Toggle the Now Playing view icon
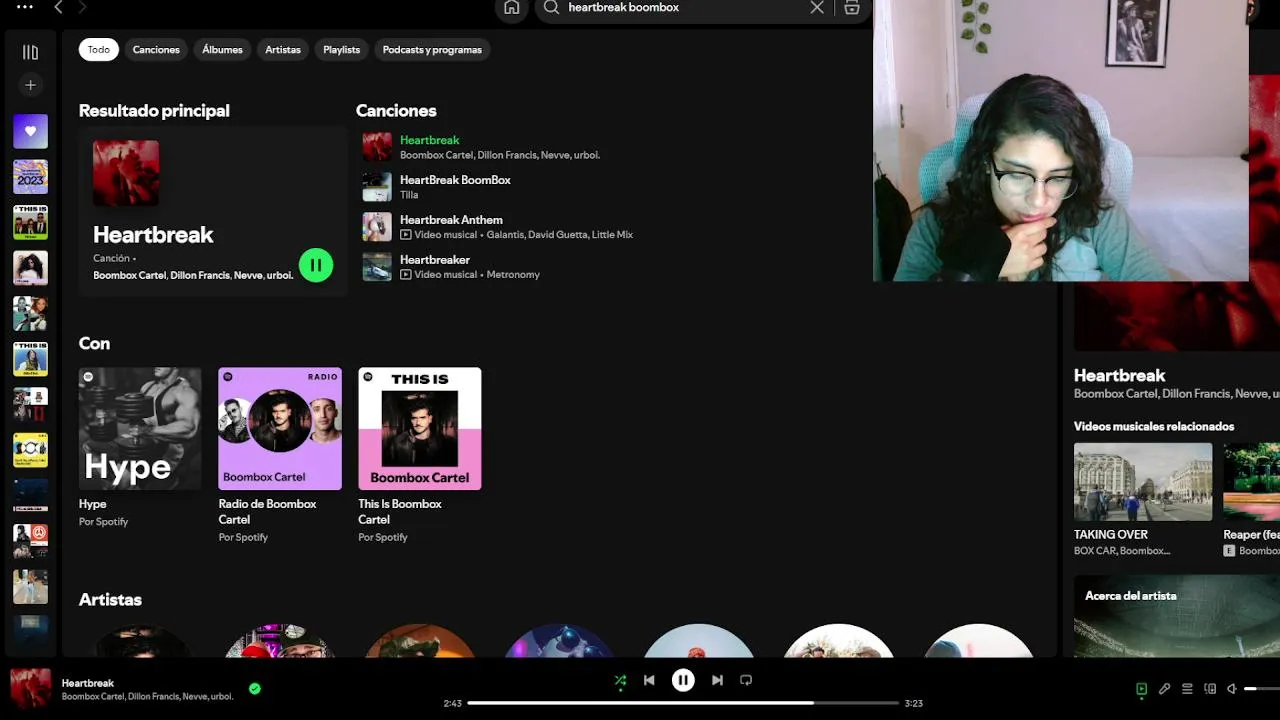1280x720 pixels. point(1142,689)
